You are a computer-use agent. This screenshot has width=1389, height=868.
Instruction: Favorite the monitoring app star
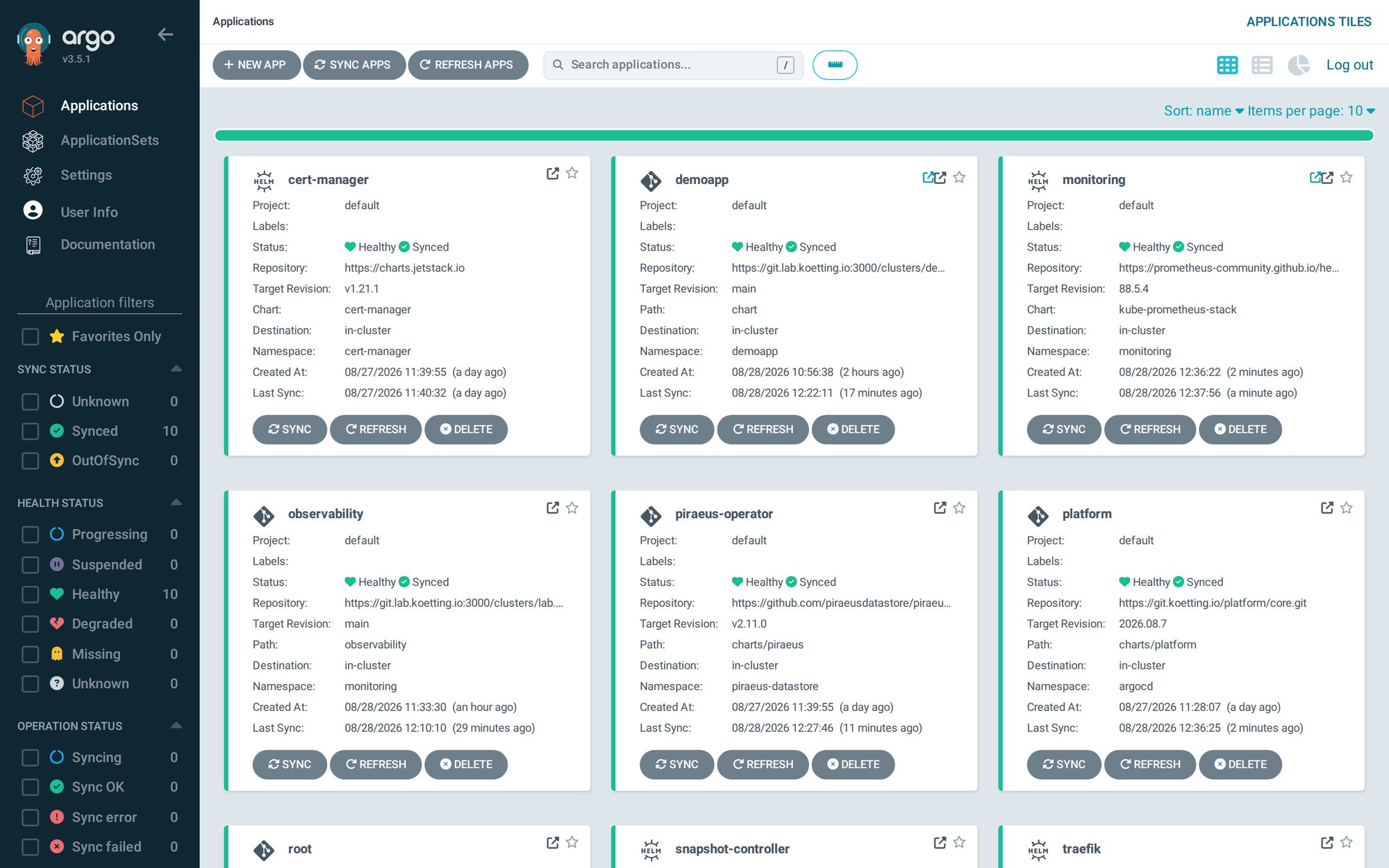pos(1347,178)
